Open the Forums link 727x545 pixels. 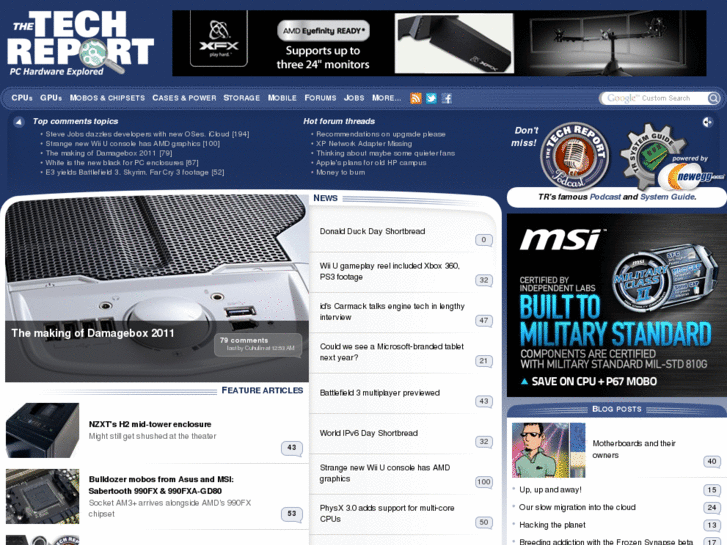tap(320, 98)
